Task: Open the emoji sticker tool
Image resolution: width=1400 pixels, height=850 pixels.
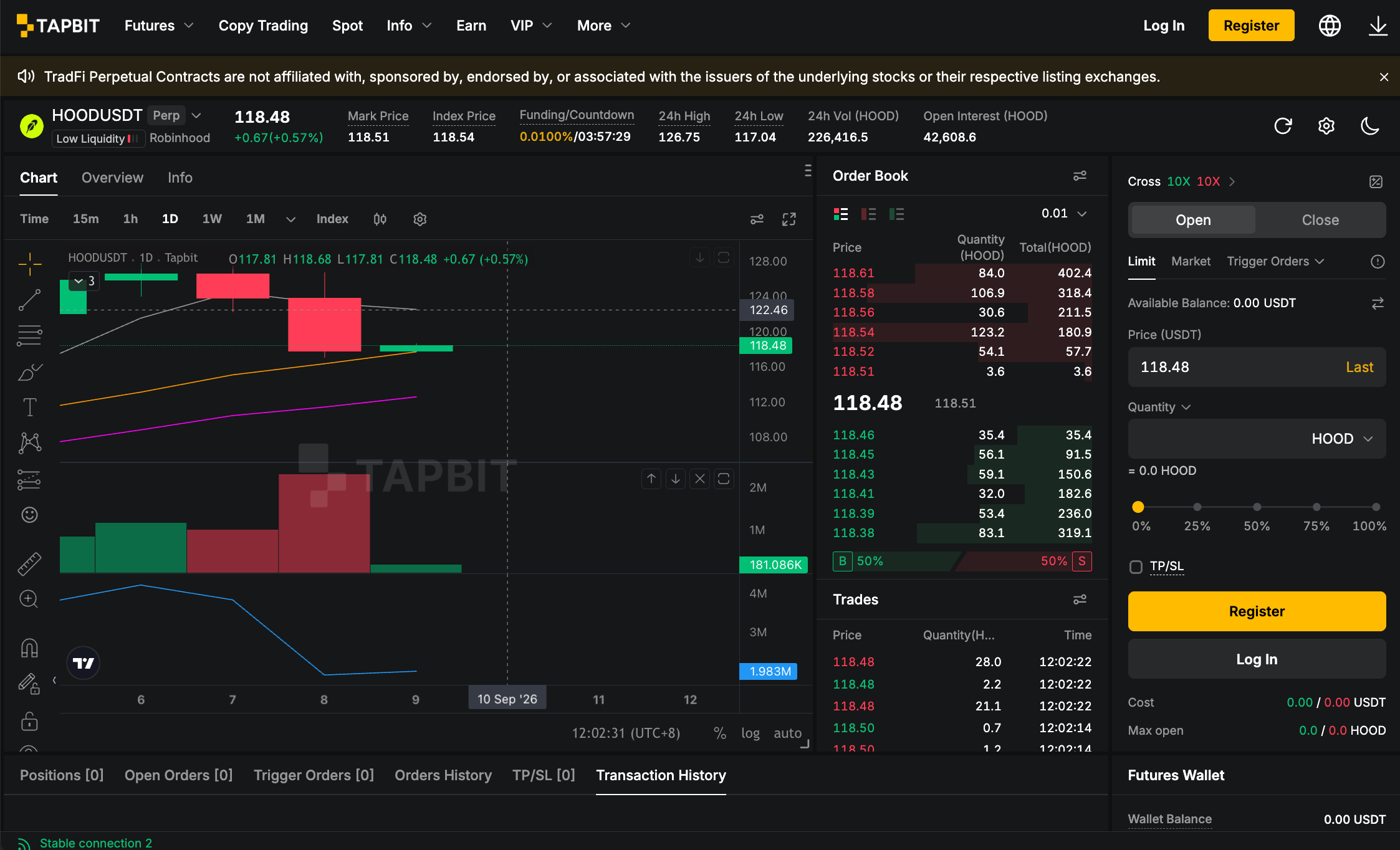Action: pos(29,515)
